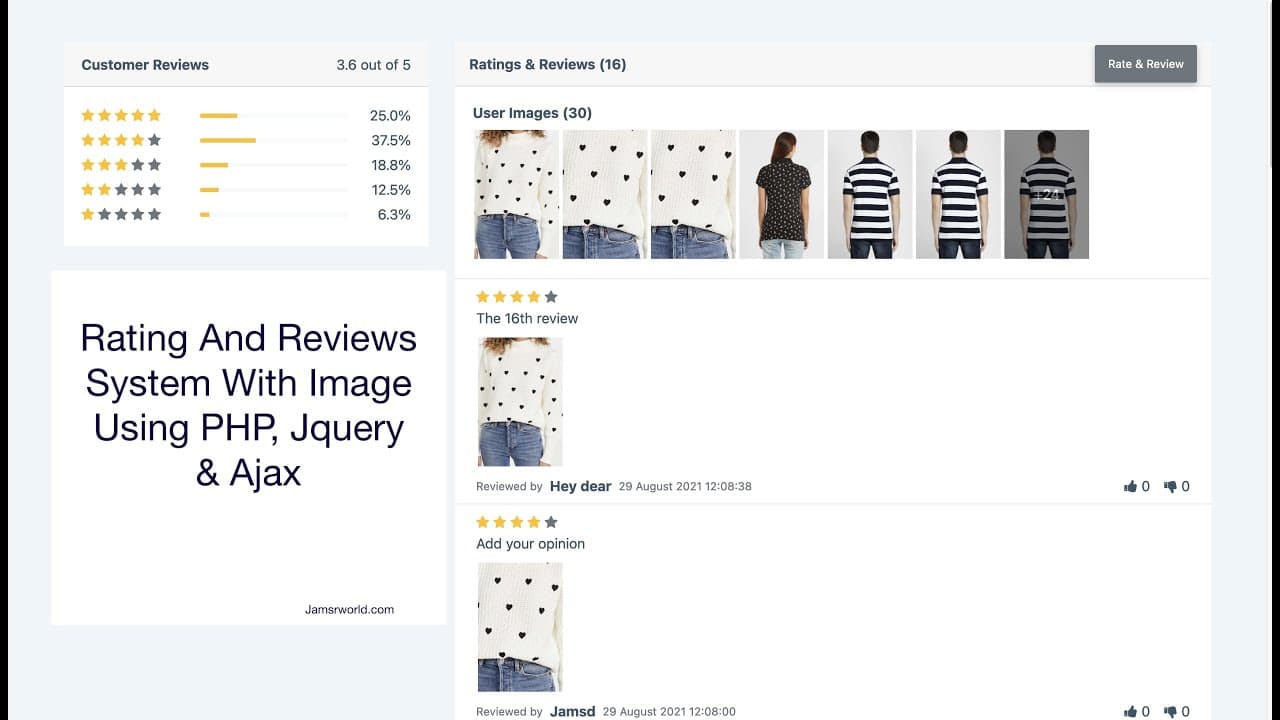Click the 6.3% progress bar
Screen dimensions: 1280x720
click(x=274, y=214)
